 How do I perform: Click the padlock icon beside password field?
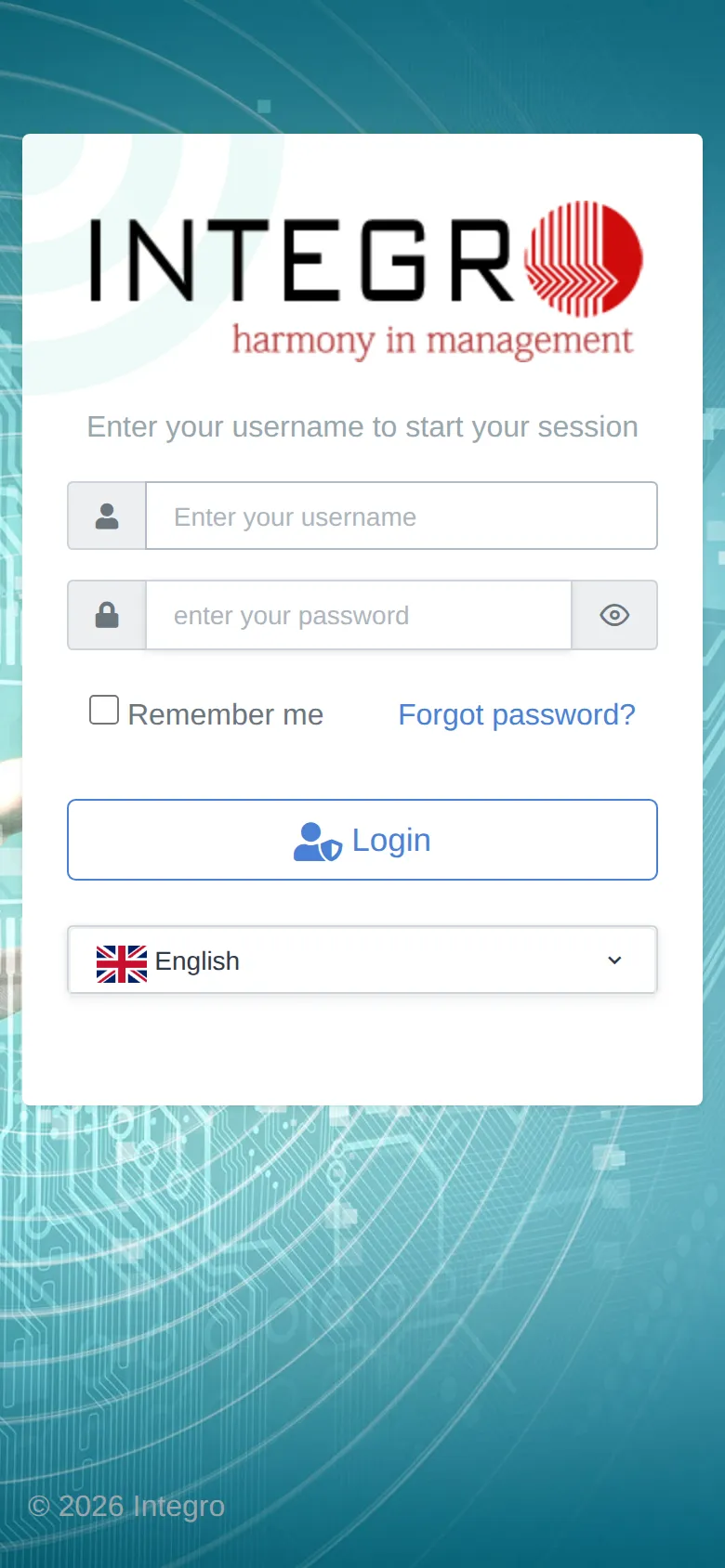107,615
